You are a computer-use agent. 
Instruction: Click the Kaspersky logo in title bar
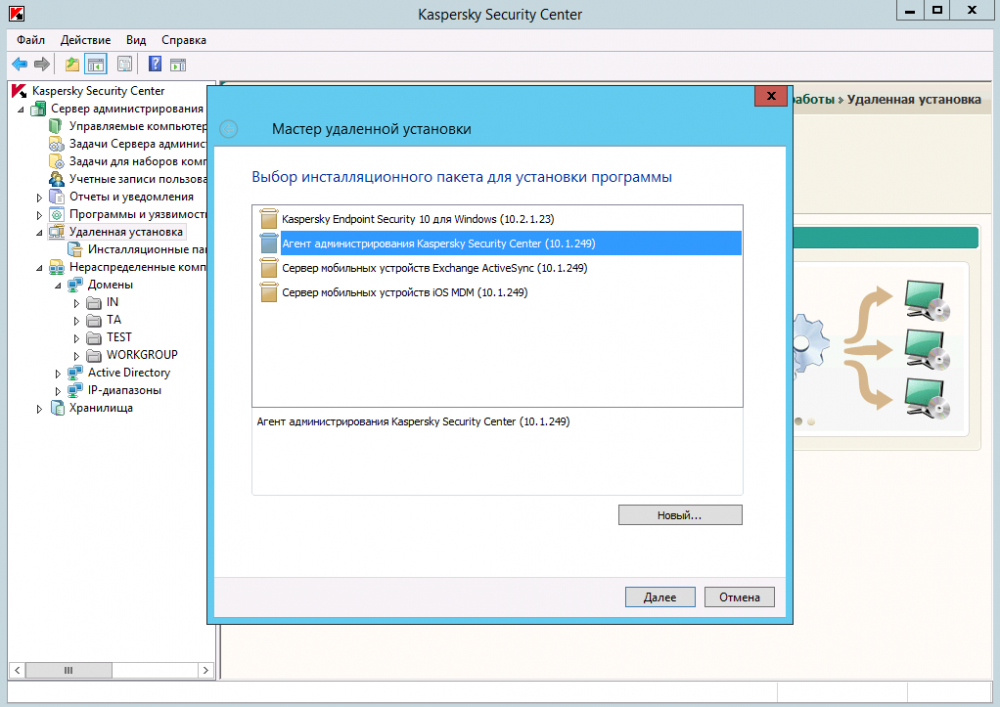pyautogui.click(x=16, y=13)
